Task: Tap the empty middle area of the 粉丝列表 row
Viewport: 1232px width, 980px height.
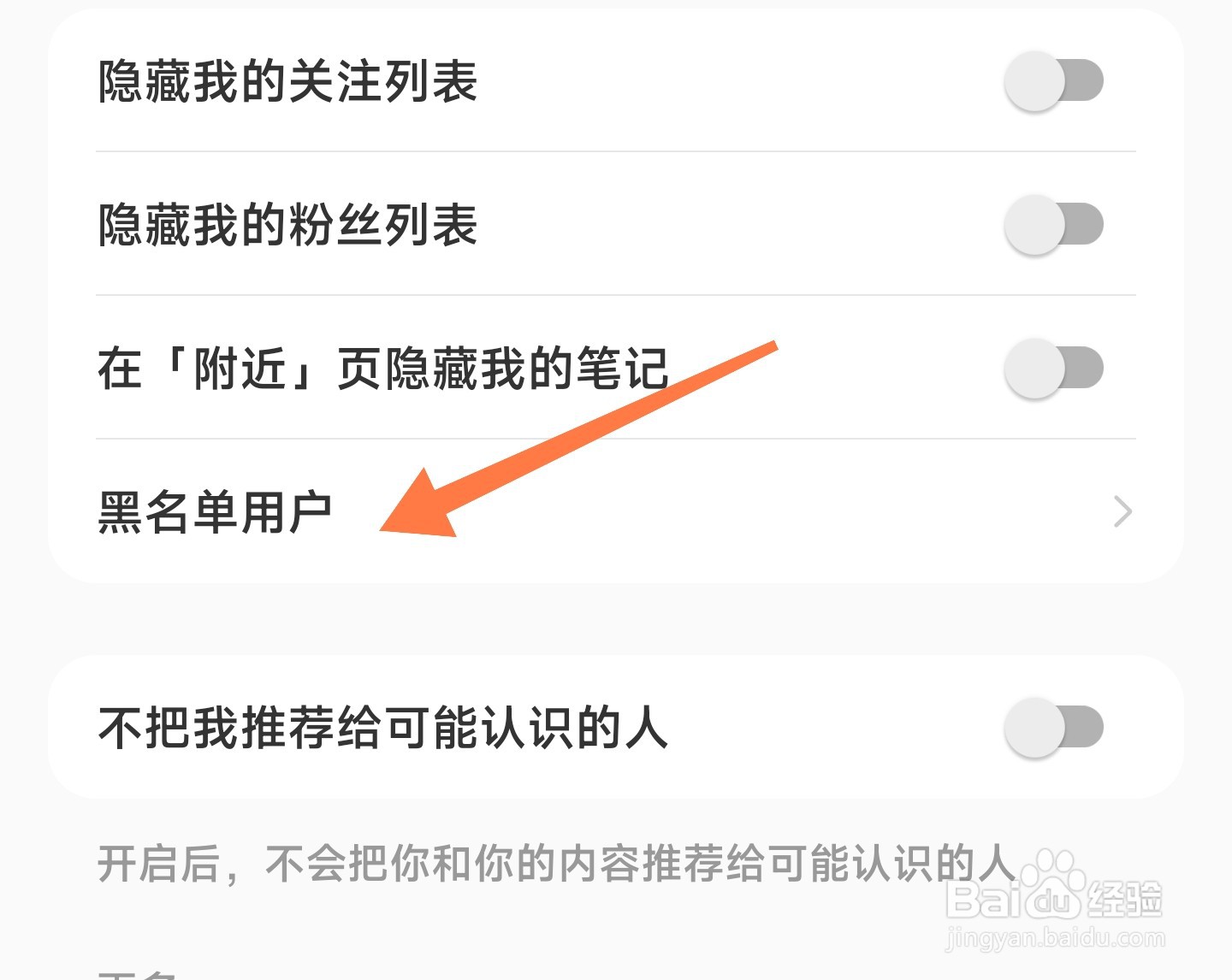Action: point(740,225)
